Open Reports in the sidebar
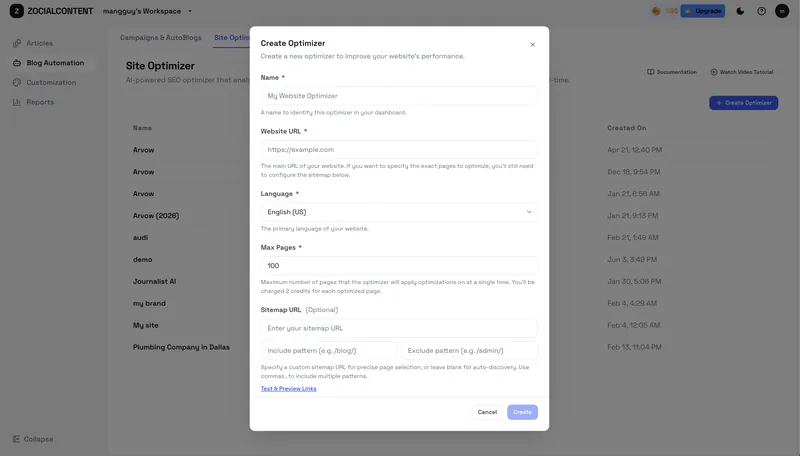 pos(40,102)
